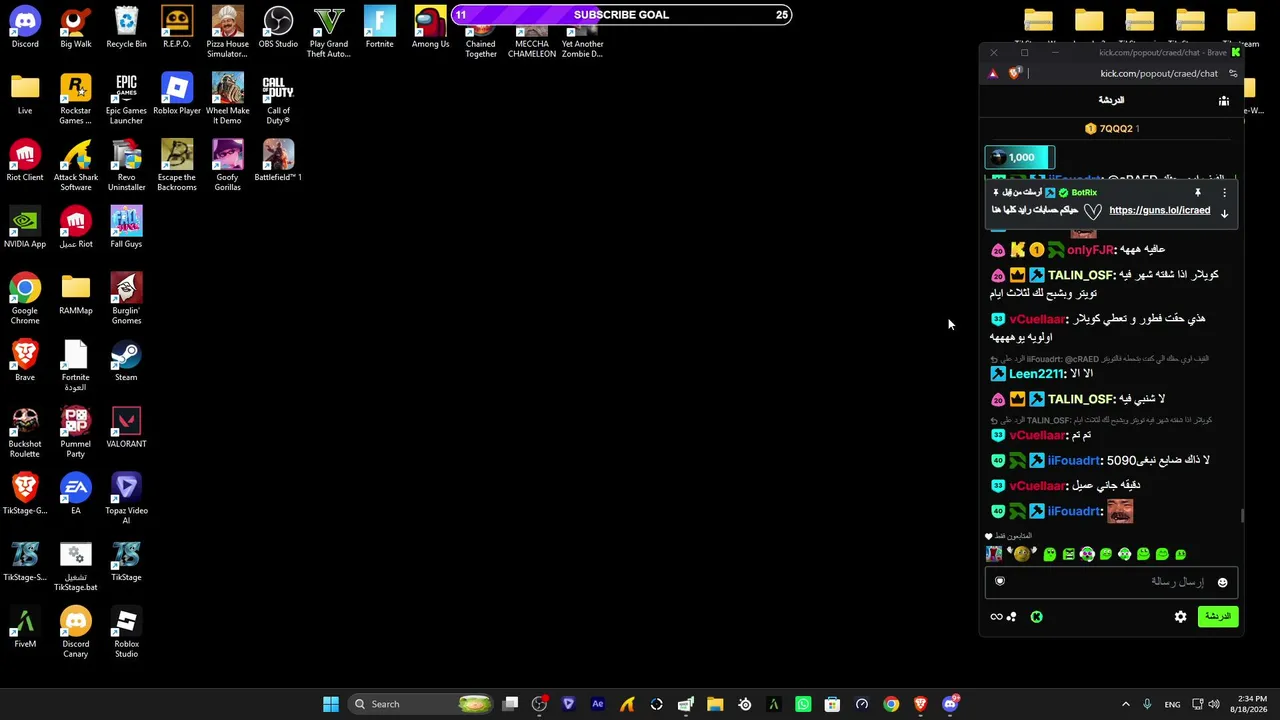Launch Rockstar Games Launcher
The image size is (1280, 720).
pyautogui.click(x=76, y=98)
